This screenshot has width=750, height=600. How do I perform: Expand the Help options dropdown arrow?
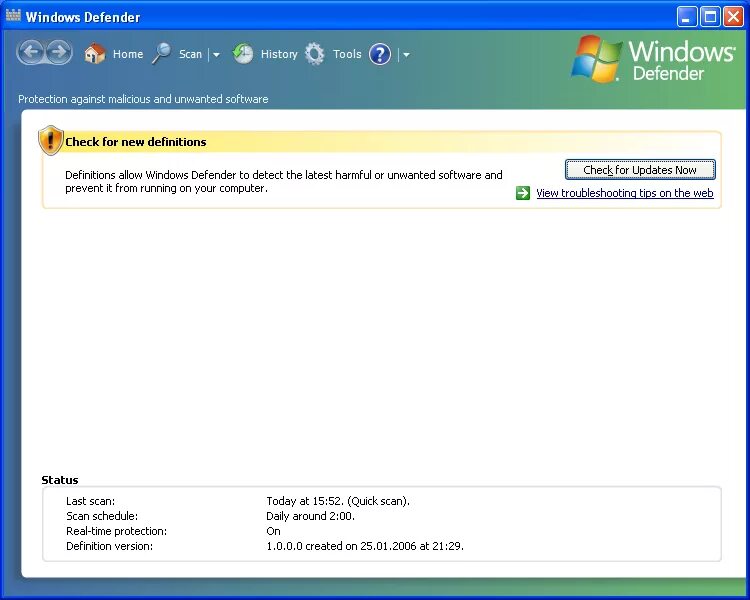click(x=406, y=55)
